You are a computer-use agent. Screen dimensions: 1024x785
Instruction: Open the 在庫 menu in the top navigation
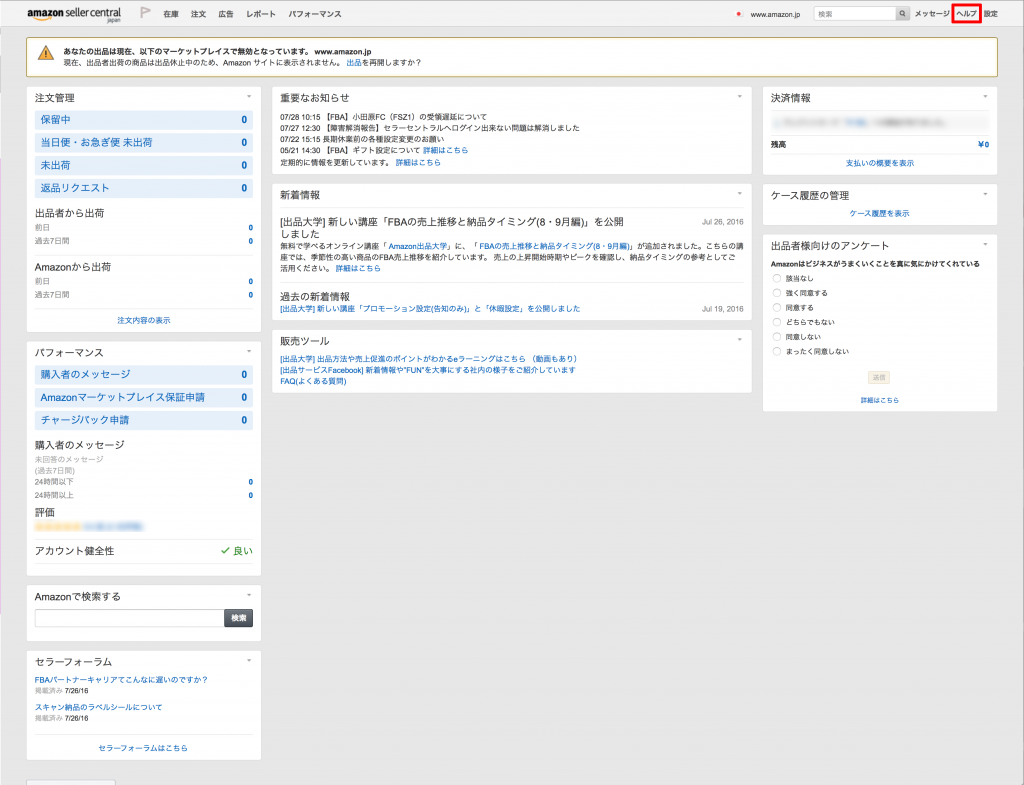coord(171,14)
